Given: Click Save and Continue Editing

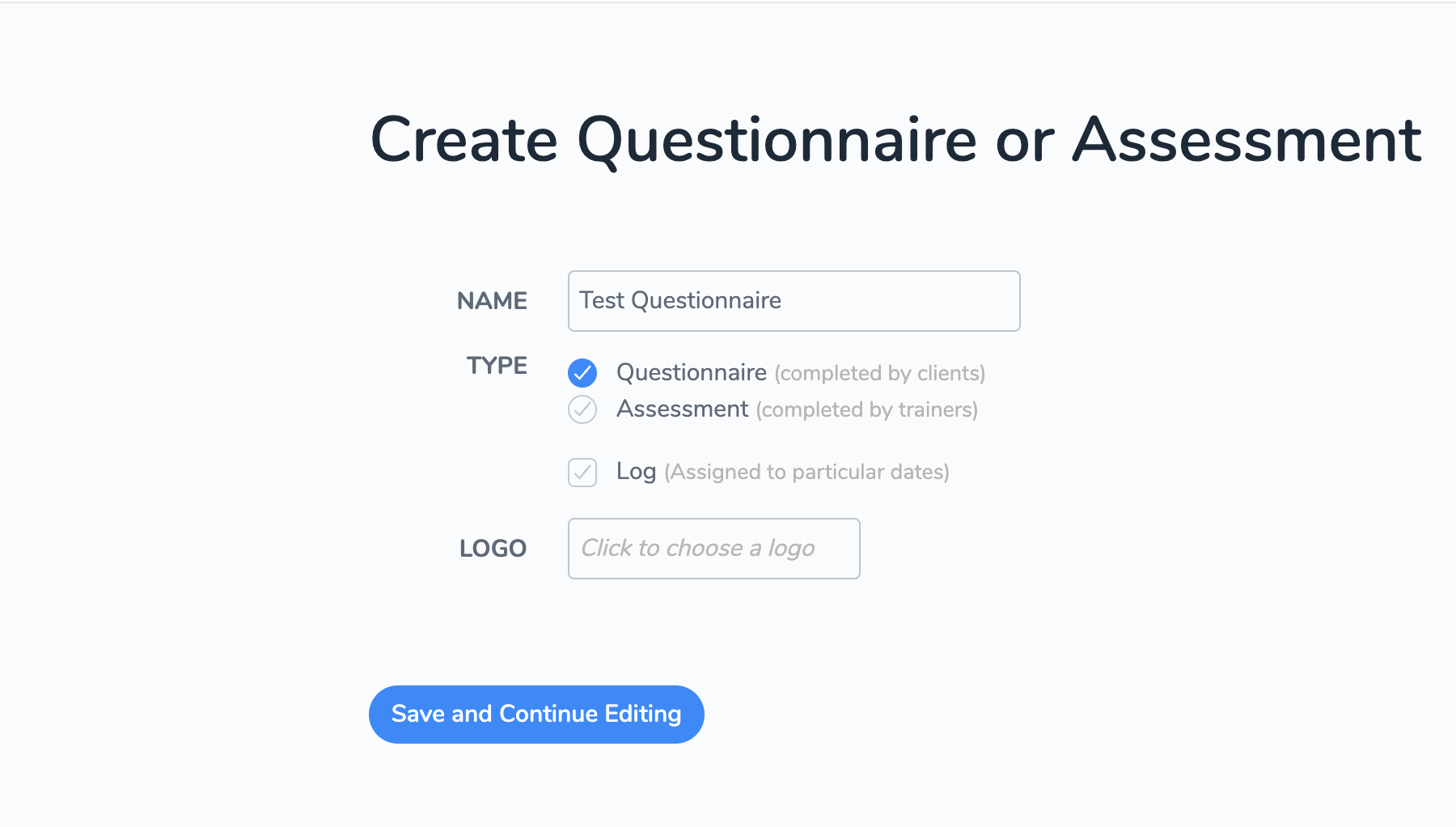Looking at the screenshot, I should click(x=536, y=714).
